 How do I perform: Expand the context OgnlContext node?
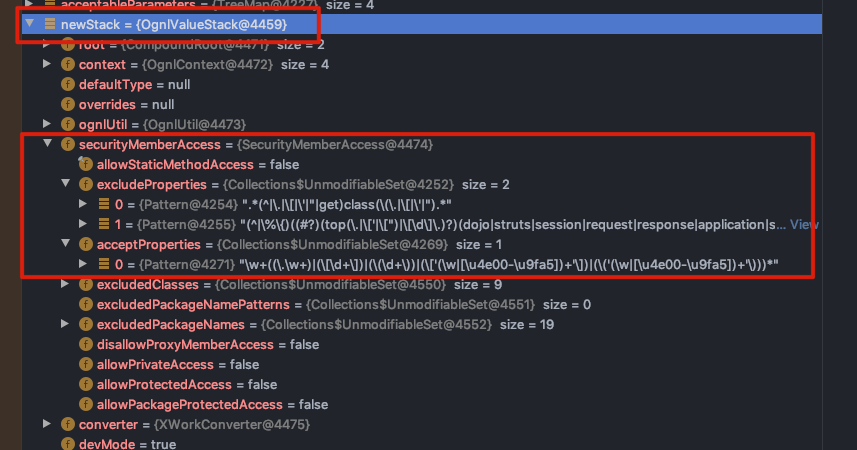pyautogui.click(x=47, y=64)
